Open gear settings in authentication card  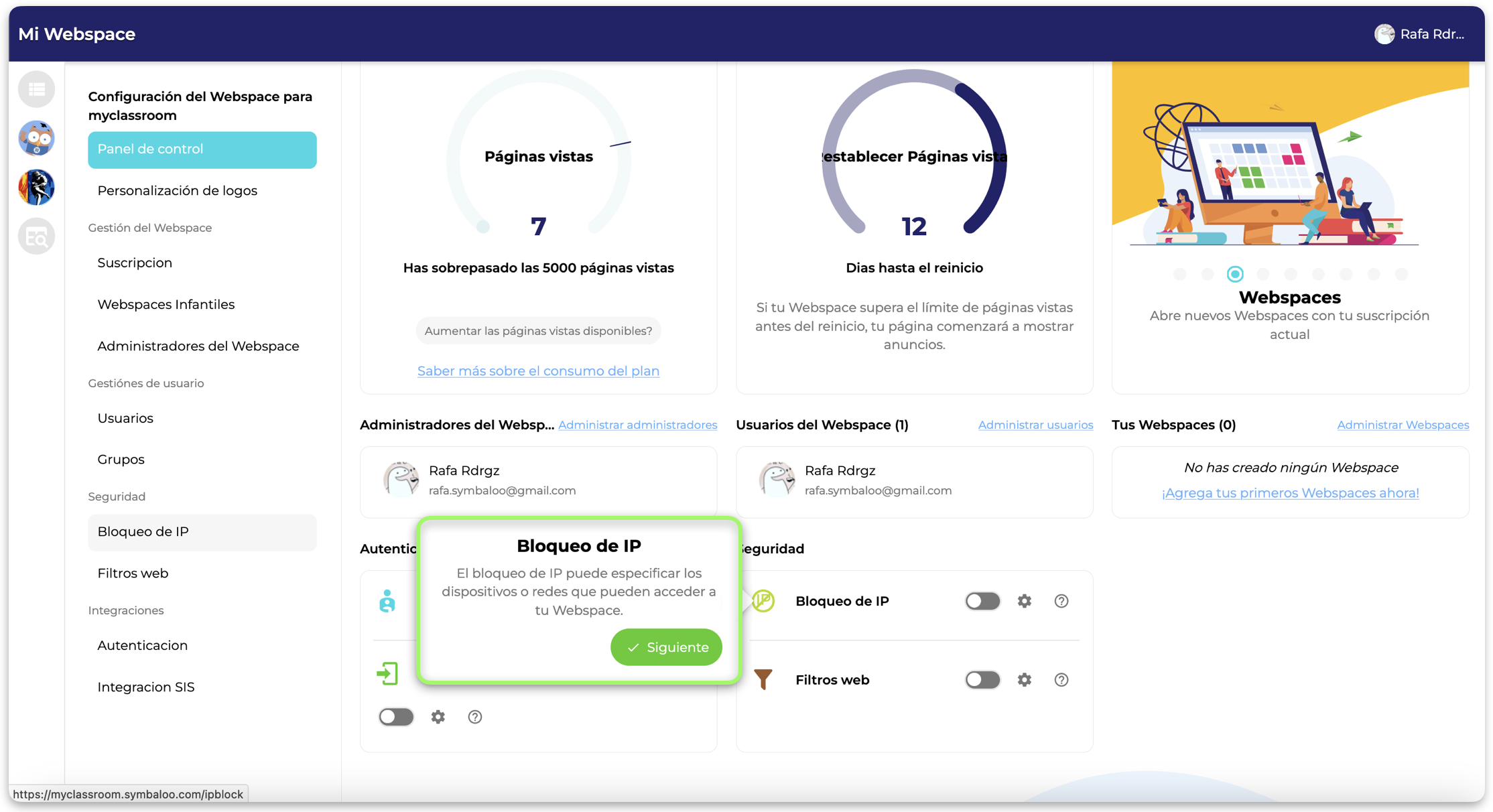pyautogui.click(x=438, y=717)
